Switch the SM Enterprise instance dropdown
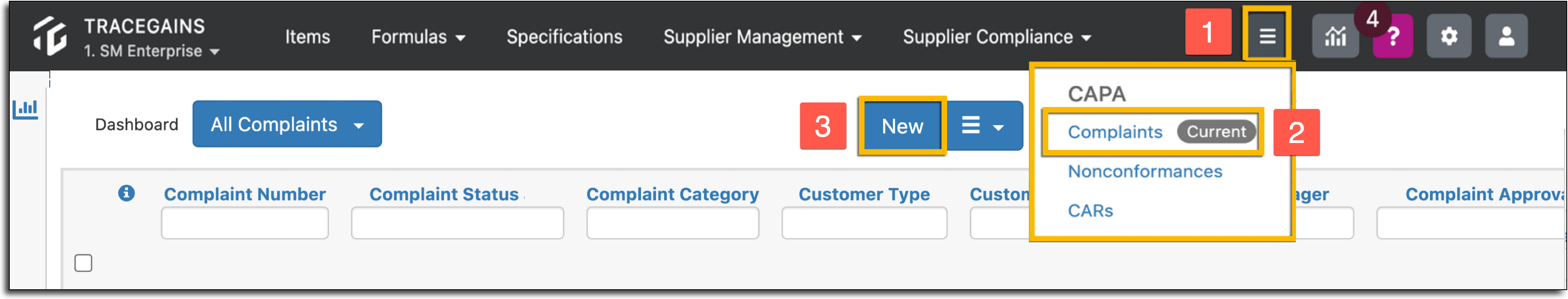Screen dimensions: 1568x299 pyautogui.click(x=151, y=51)
